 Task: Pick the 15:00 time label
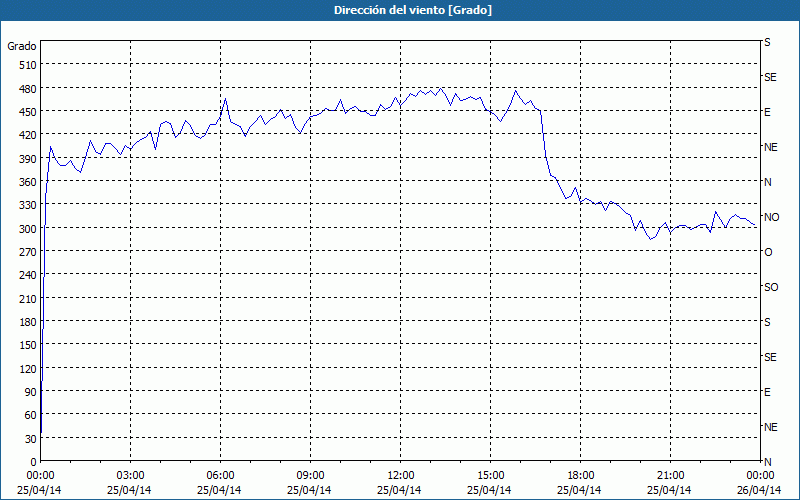490,476
